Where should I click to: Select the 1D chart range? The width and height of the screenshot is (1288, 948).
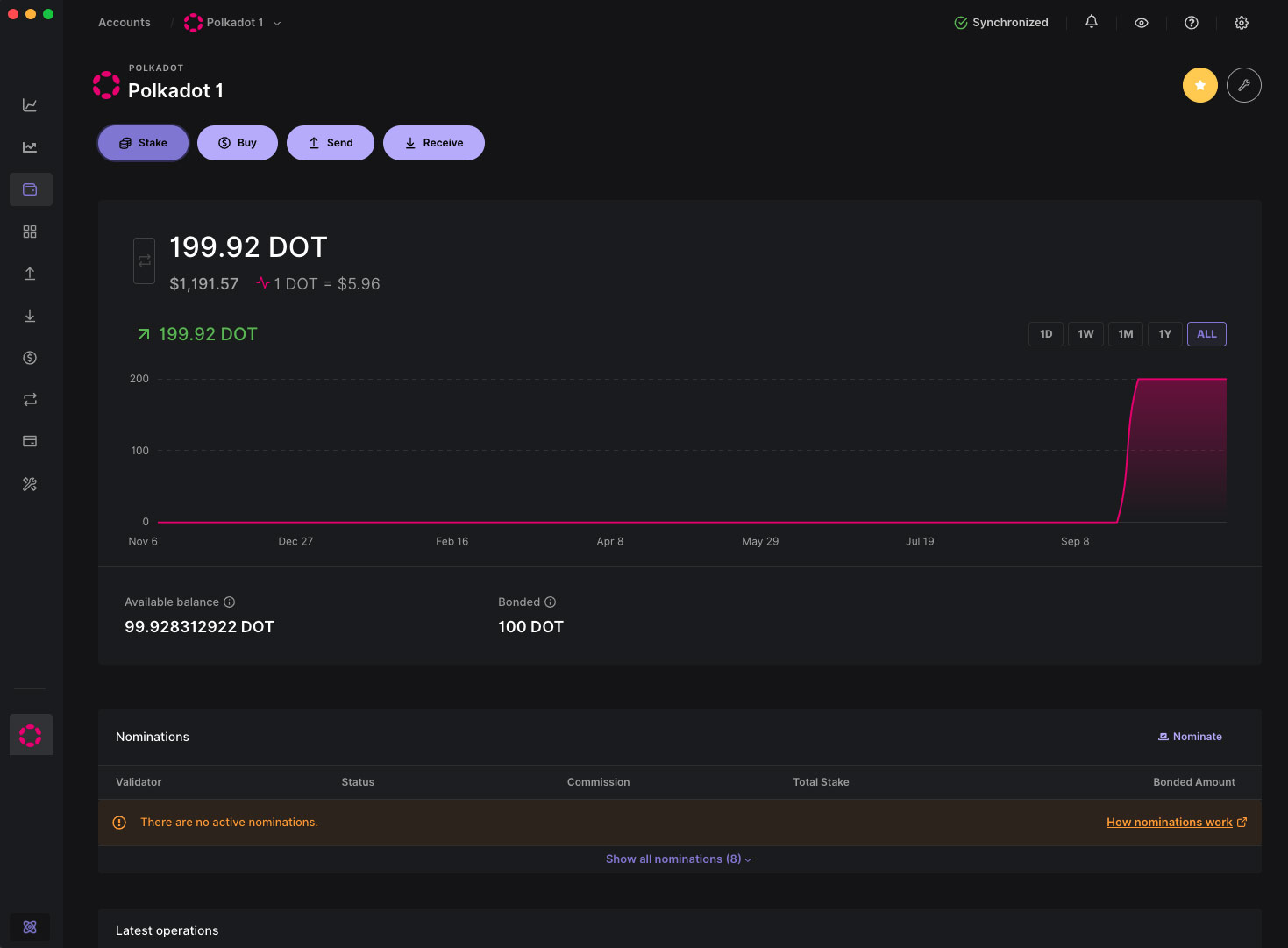click(x=1046, y=334)
